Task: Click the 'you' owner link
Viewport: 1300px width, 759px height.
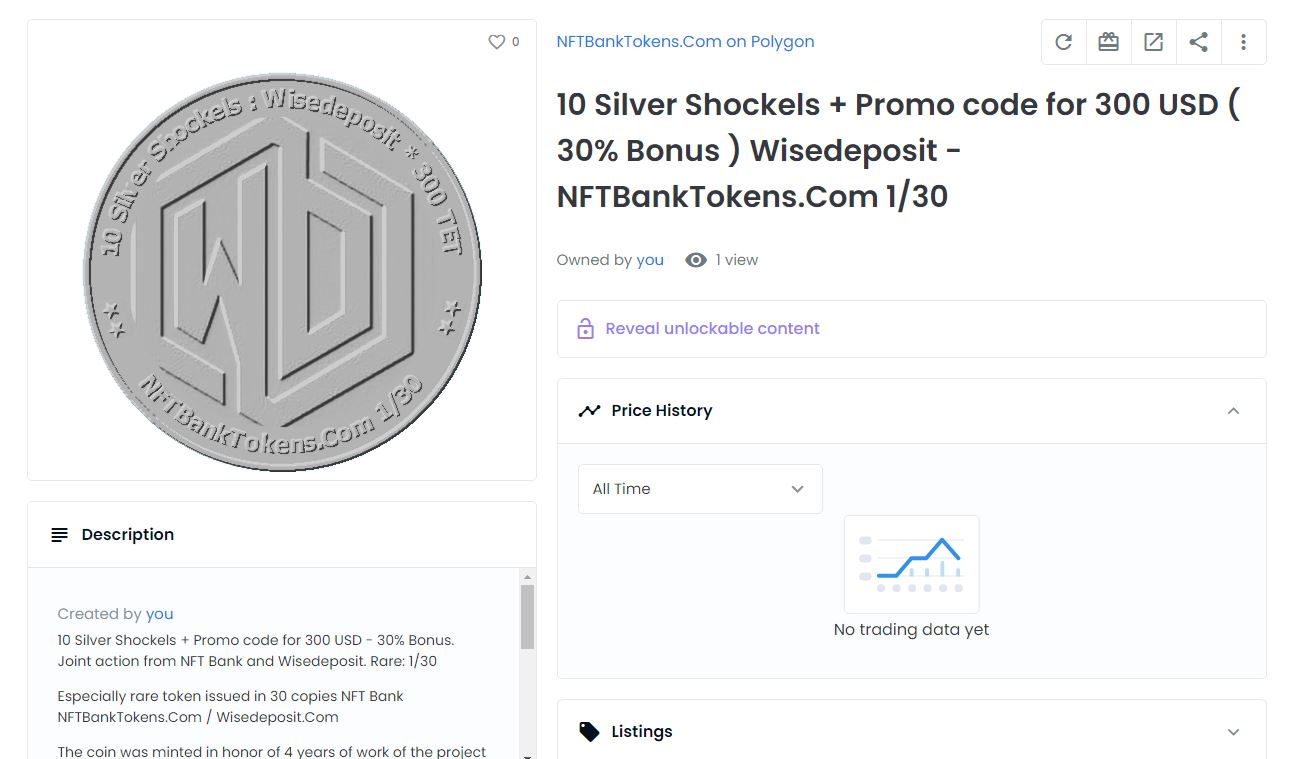Action: coord(650,260)
